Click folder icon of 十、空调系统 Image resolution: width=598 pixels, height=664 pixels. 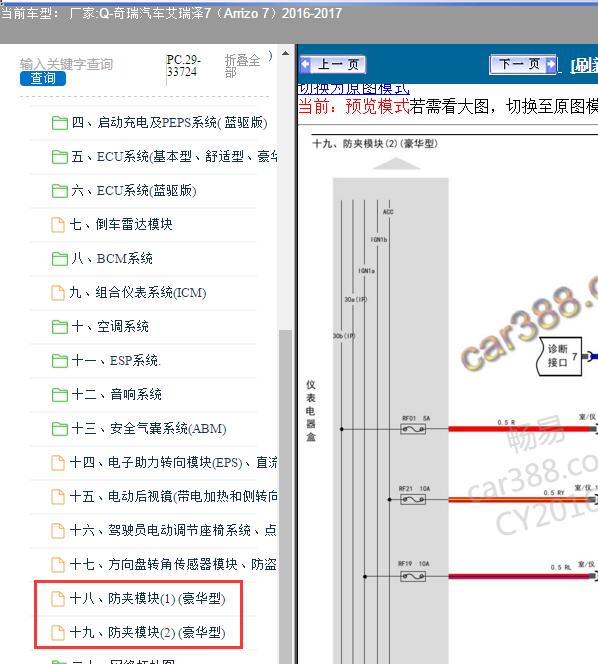point(60,327)
